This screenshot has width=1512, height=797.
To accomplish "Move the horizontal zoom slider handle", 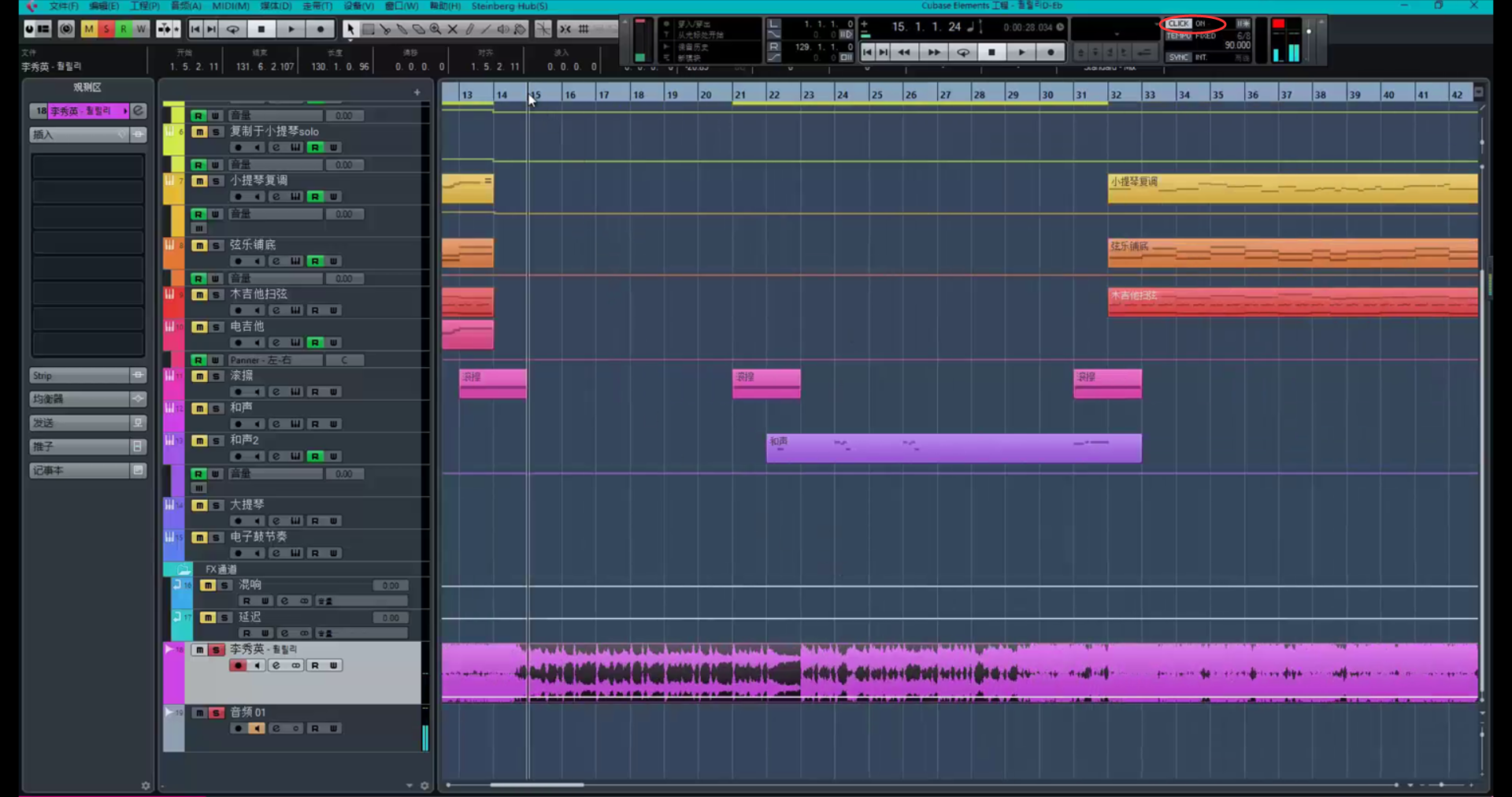I will pos(1441,785).
